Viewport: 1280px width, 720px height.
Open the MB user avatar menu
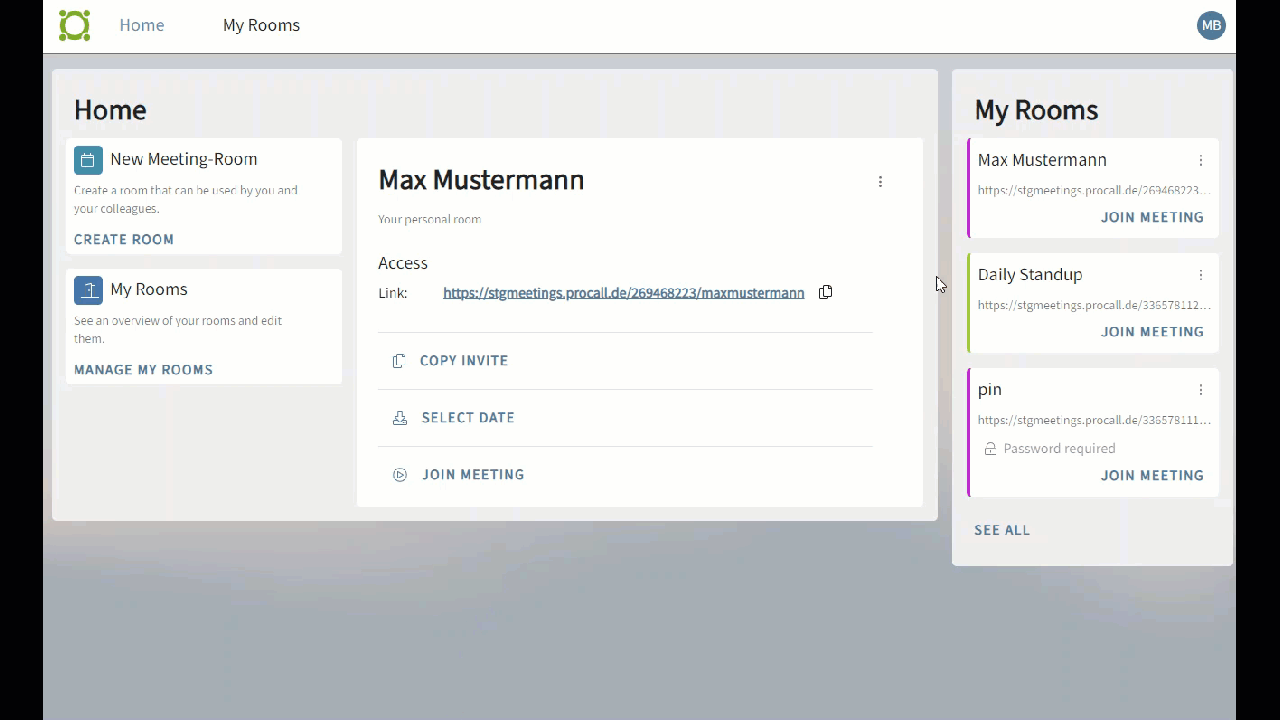pos(1211,26)
